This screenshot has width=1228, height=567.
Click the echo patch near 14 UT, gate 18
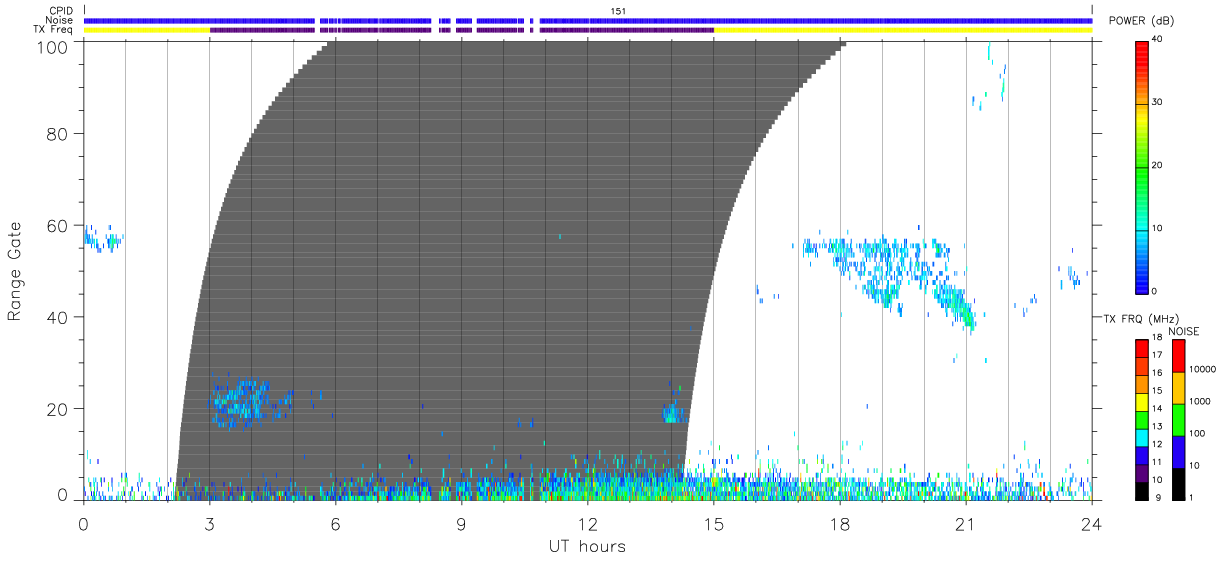(x=672, y=412)
